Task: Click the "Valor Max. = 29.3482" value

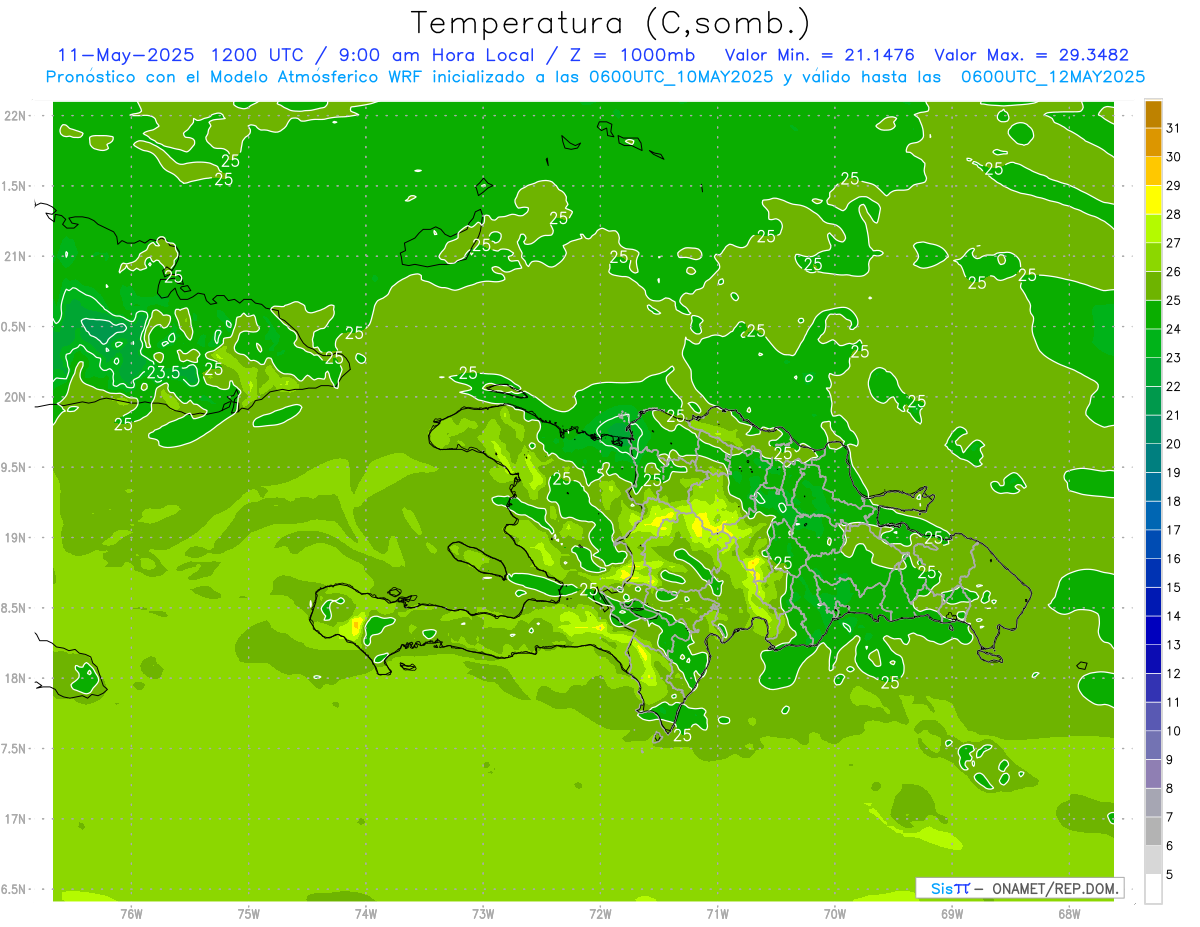Action: (x=1031, y=55)
